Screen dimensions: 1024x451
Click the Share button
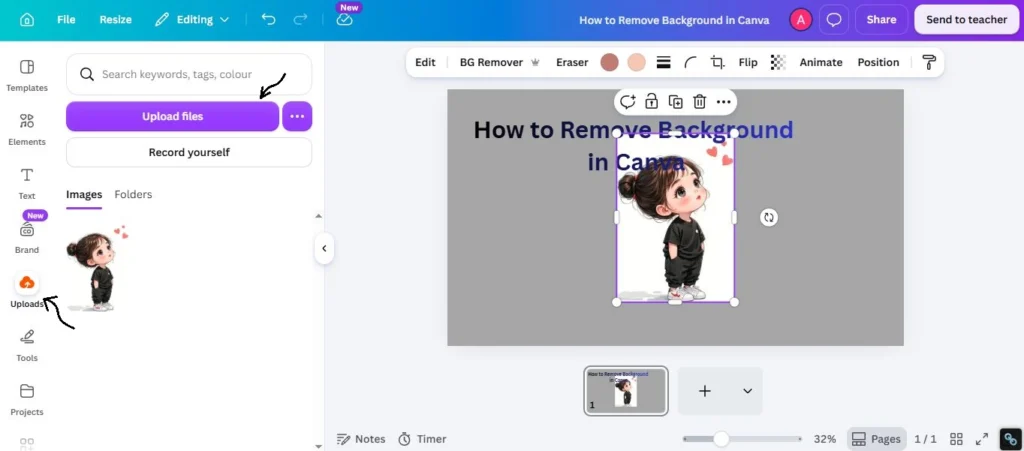882,20
